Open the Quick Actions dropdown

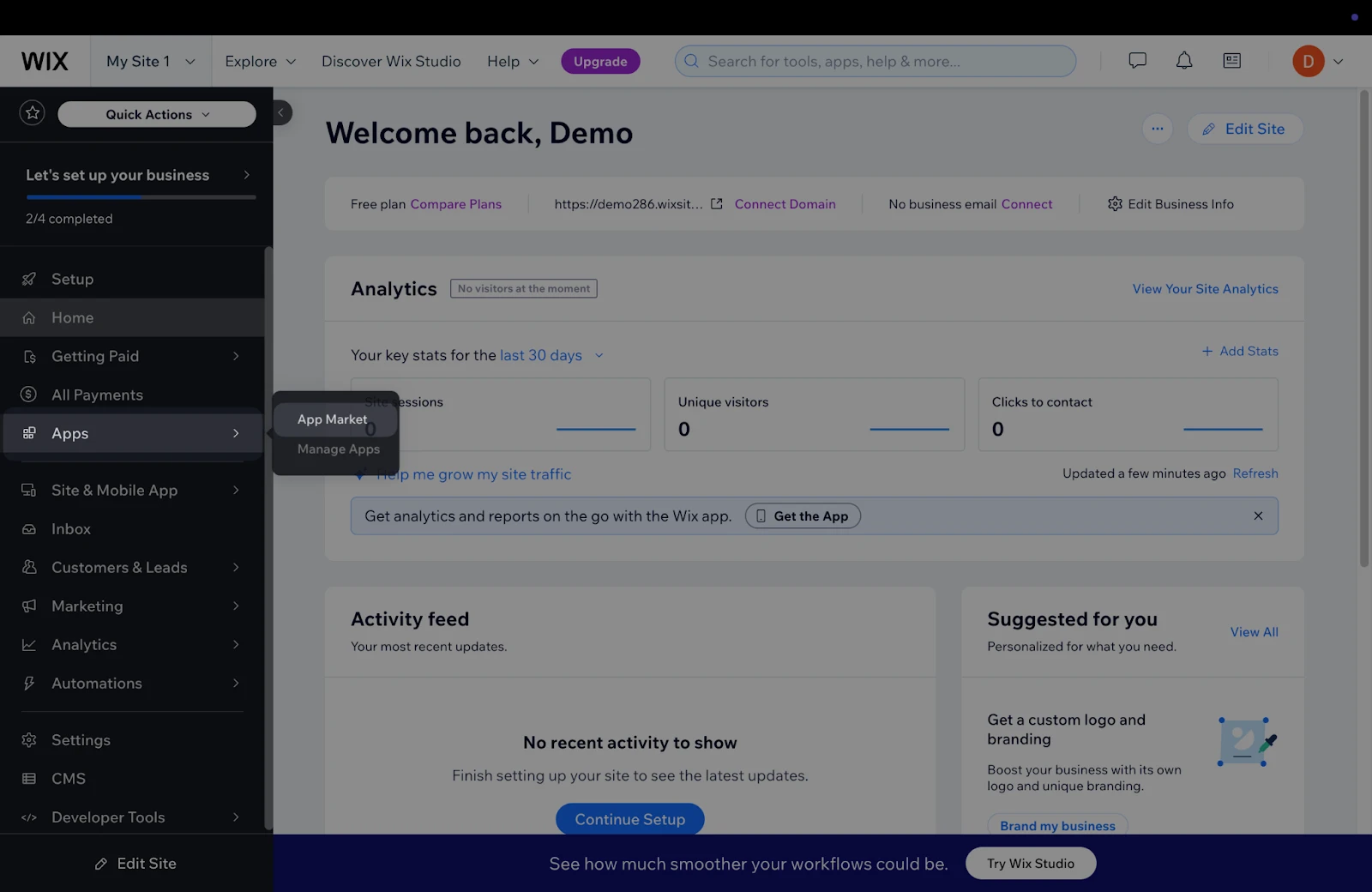(x=157, y=114)
